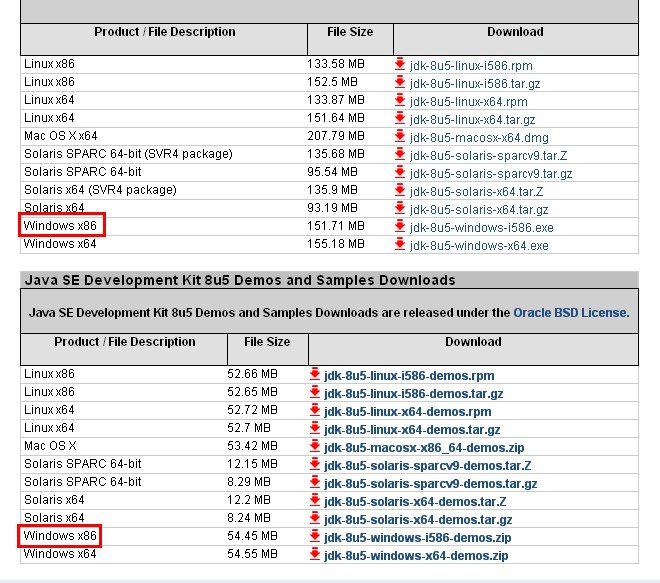Click download arrow icon beside jdk-8u5-solaris-sparcv9-demos.tar.gz
The width and height of the screenshot is (660, 583).
click(x=315, y=482)
